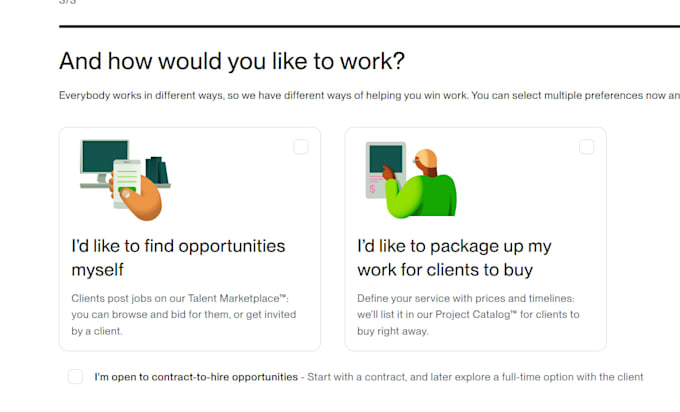This screenshot has height=412, width=680.
Task: Click the person in green sweater illustration
Action: pyautogui.click(x=421, y=184)
